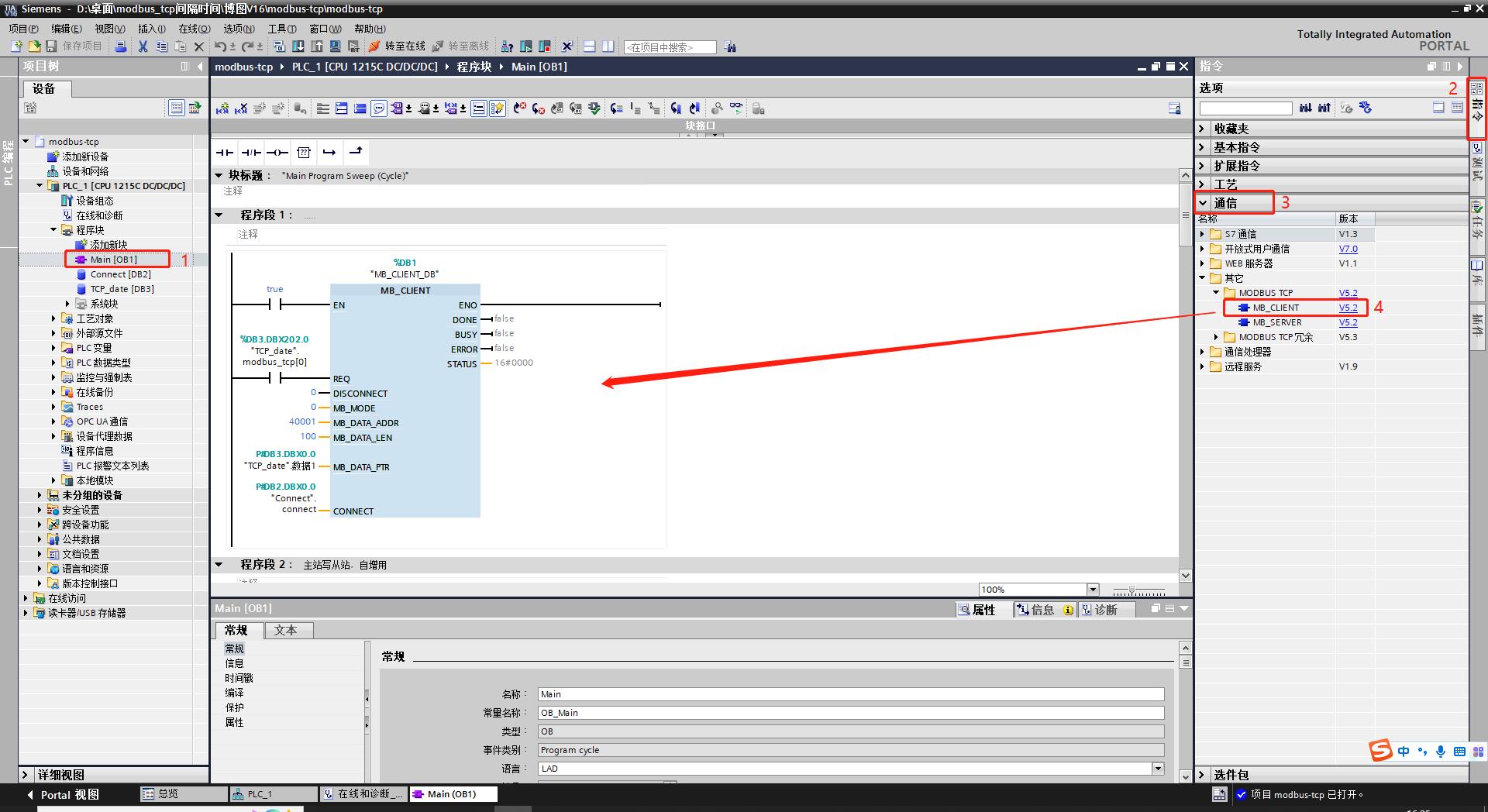The width and height of the screenshot is (1488, 812).
Task: Click the copy icon in toolbar
Action: 161,46
